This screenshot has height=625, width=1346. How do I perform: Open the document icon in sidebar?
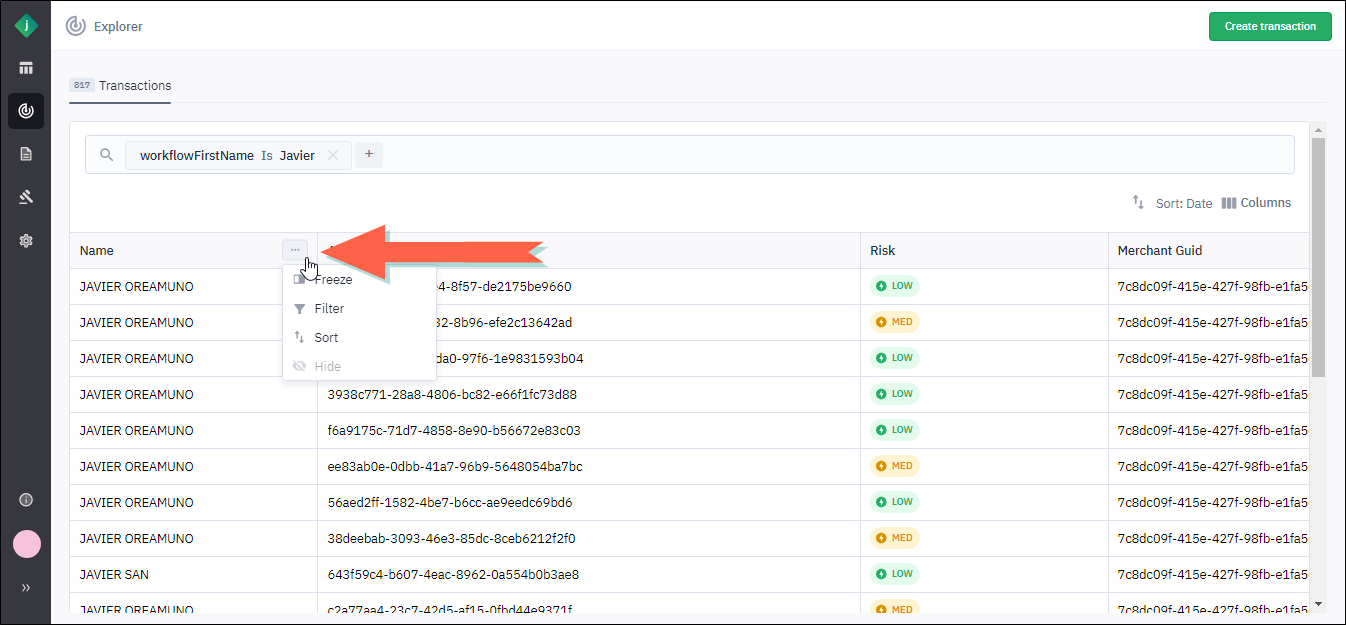click(26, 154)
